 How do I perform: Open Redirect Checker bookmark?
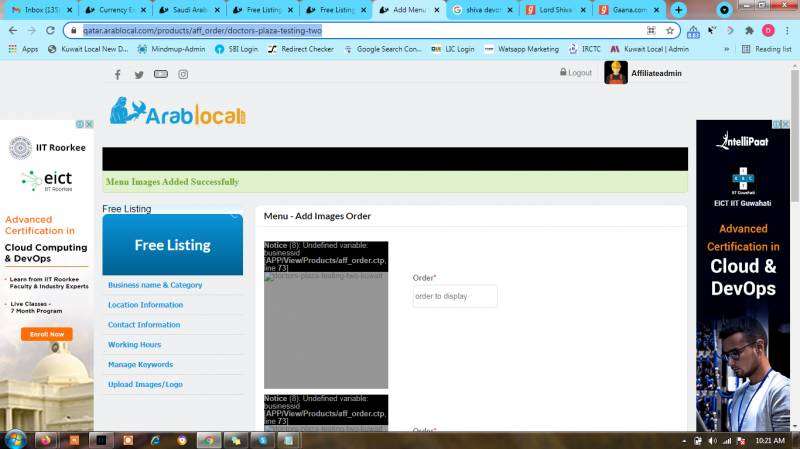tap(301, 49)
